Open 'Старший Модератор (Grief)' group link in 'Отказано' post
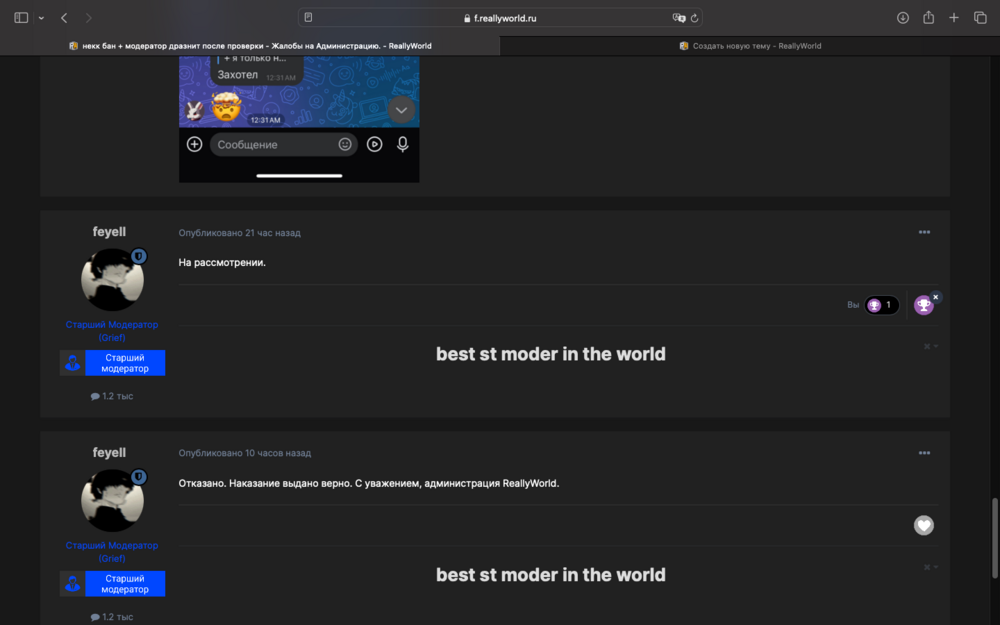This screenshot has width=1000, height=625. 112,552
